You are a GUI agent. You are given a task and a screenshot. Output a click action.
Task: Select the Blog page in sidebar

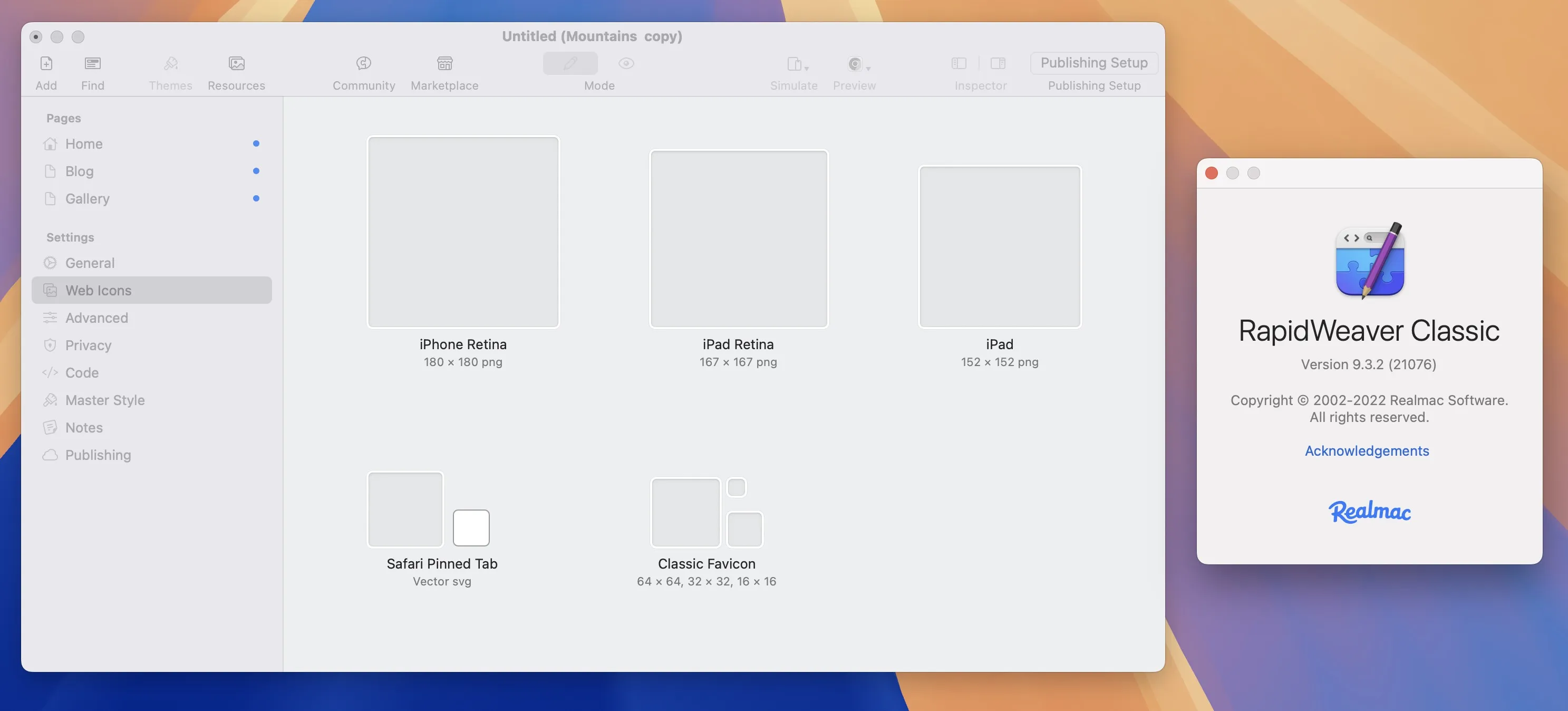click(151, 171)
